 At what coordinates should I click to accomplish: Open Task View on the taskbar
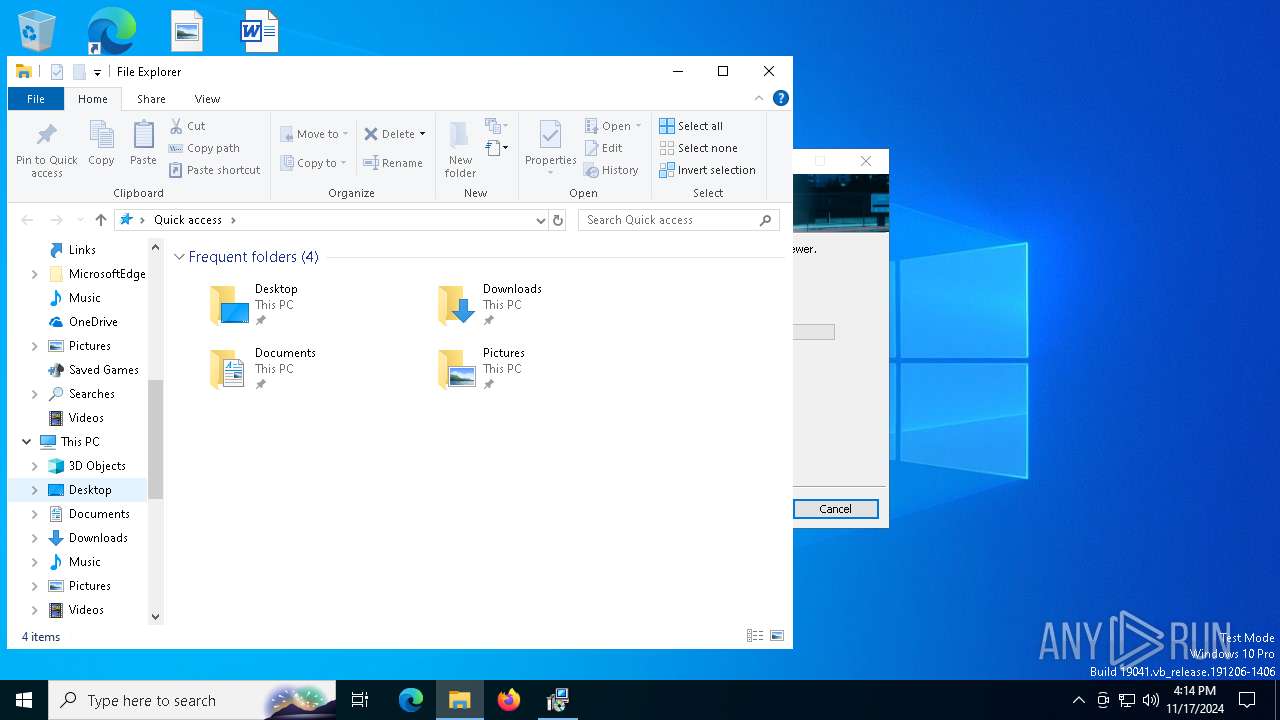[360, 700]
